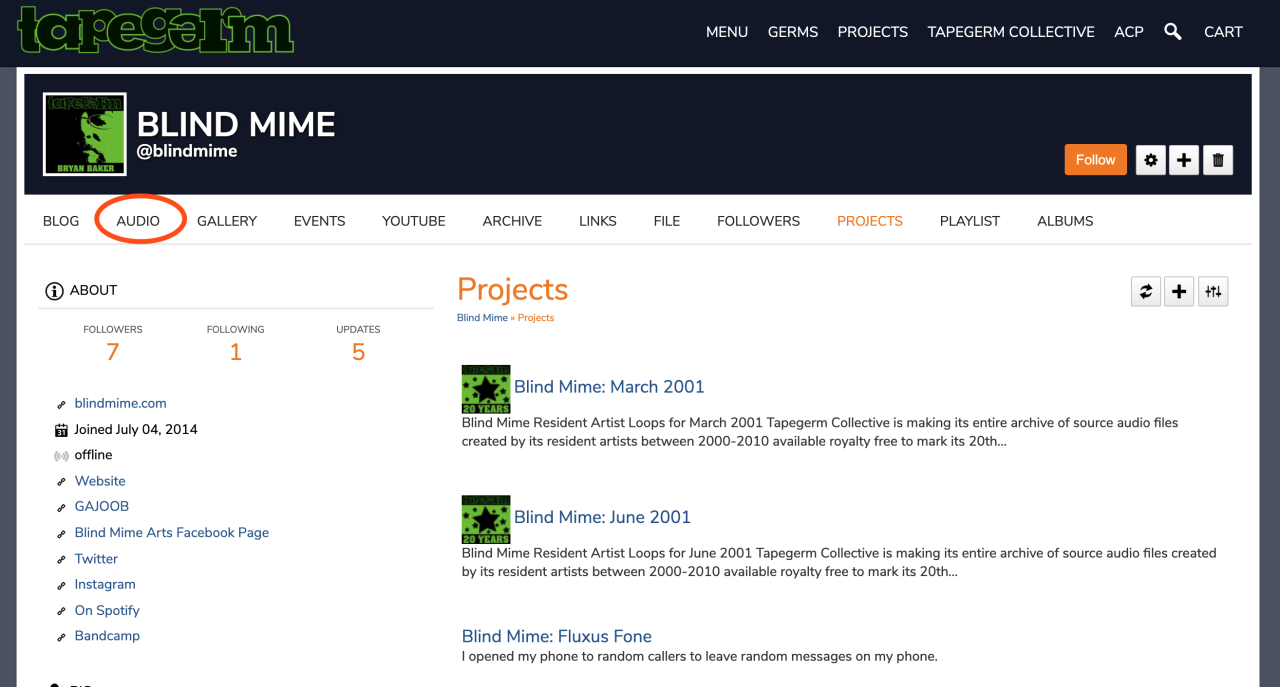Click the Blind Mime profile avatar
The width and height of the screenshot is (1280, 687).
[85, 134]
